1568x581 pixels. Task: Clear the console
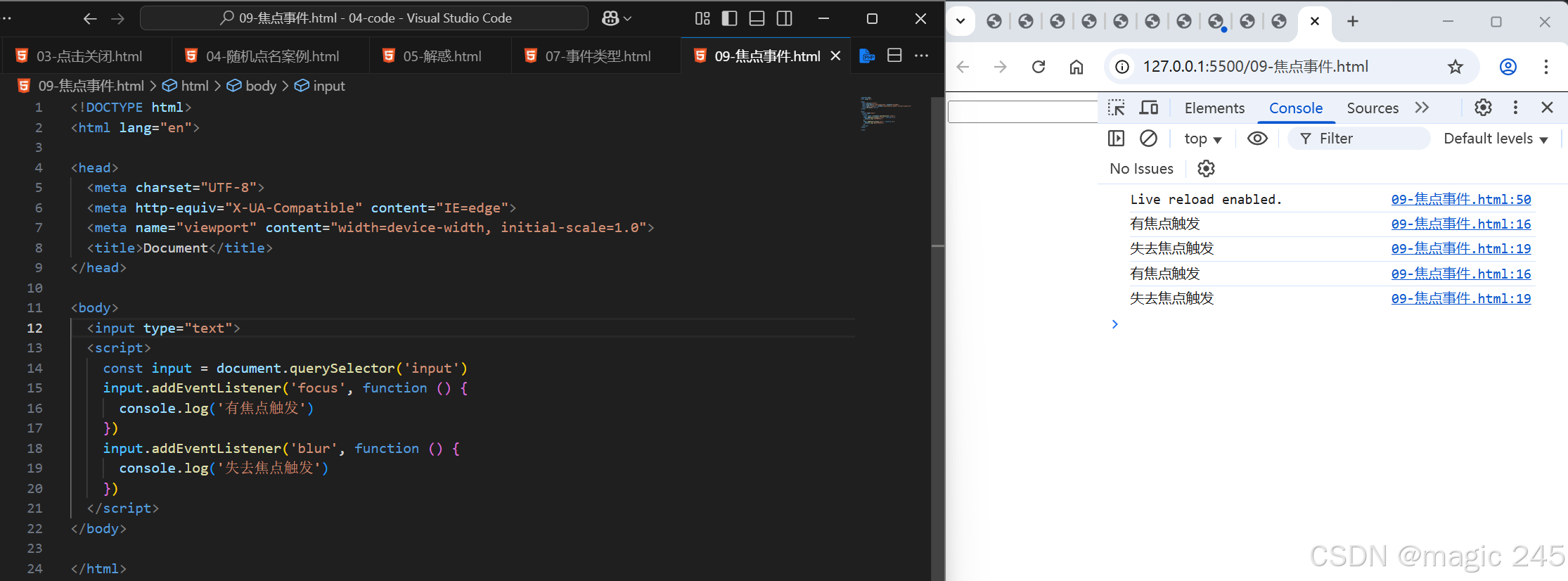click(x=1148, y=139)
